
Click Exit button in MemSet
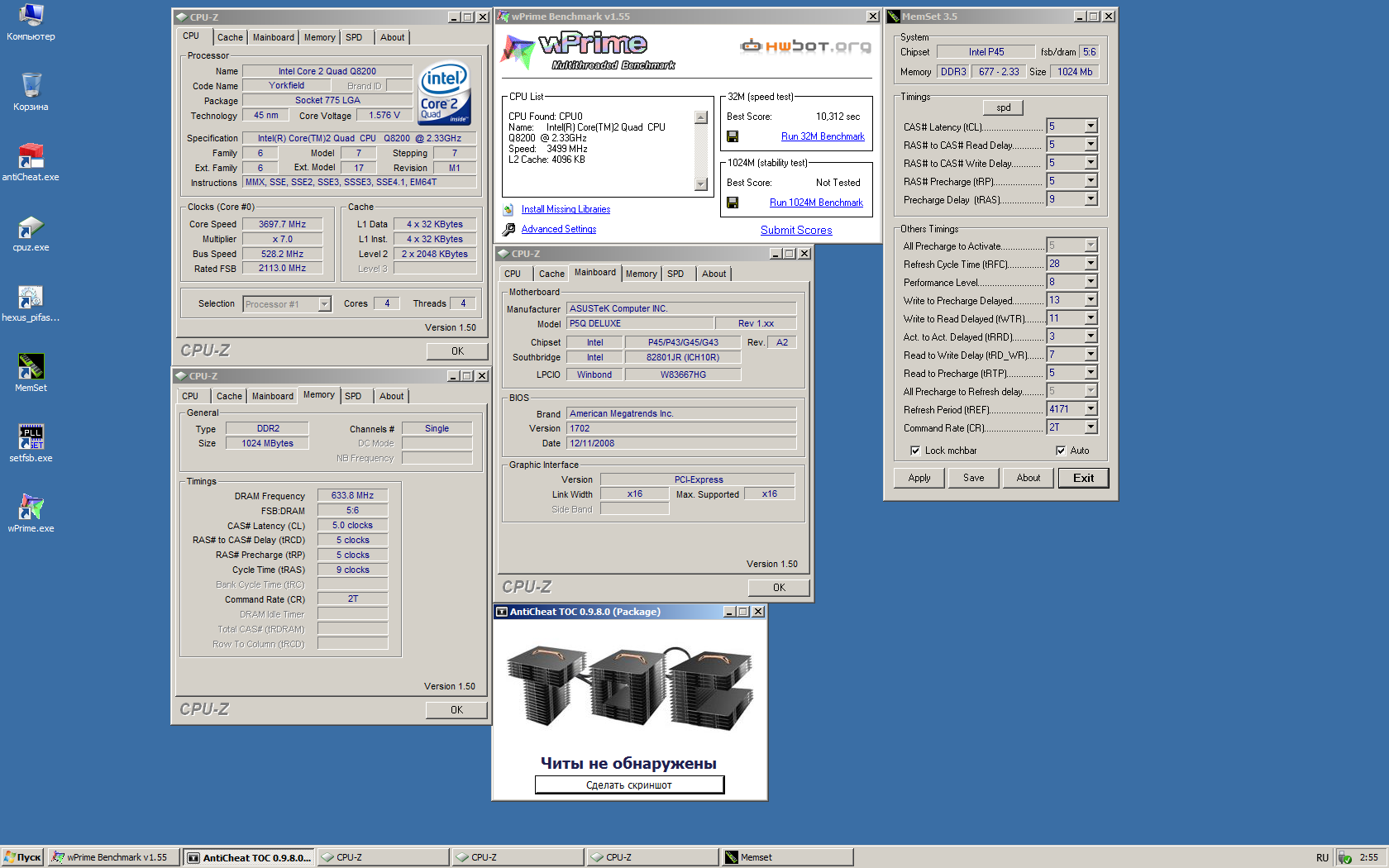(1083, 478)
